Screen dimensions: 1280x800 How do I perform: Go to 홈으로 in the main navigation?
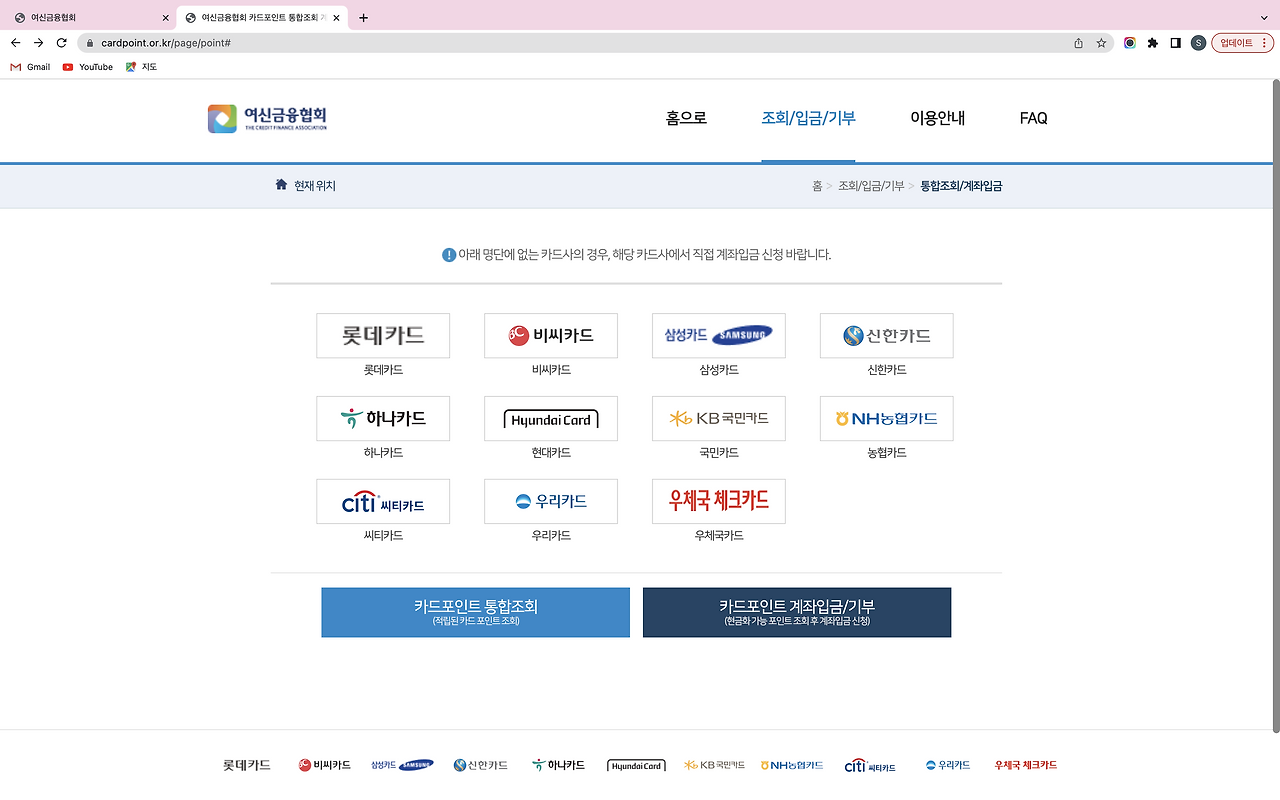(686, 118)
